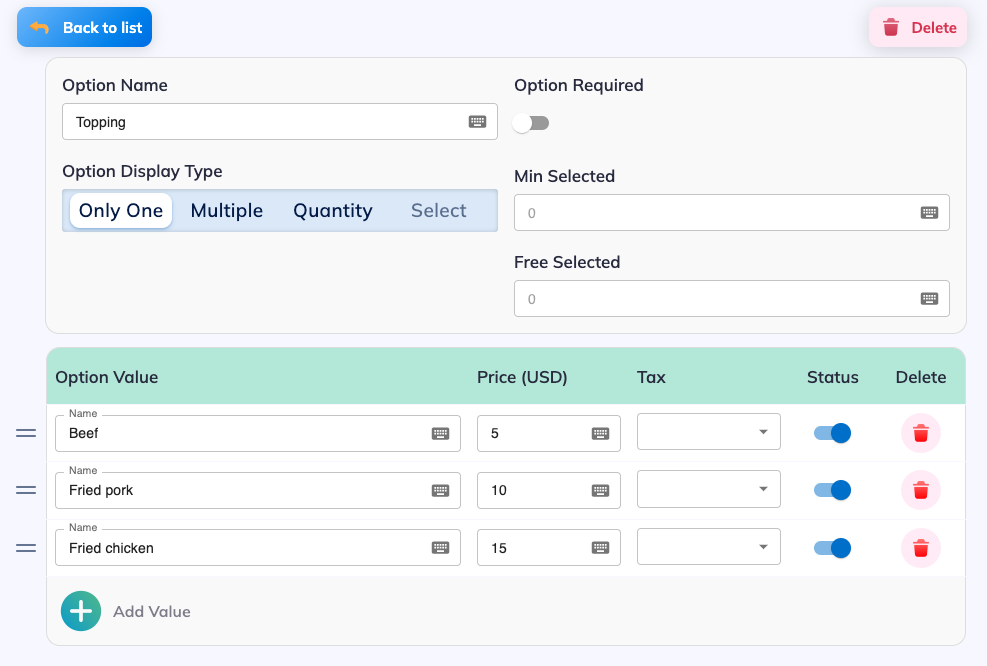Toggle the Option Required switch

point(531,123)
